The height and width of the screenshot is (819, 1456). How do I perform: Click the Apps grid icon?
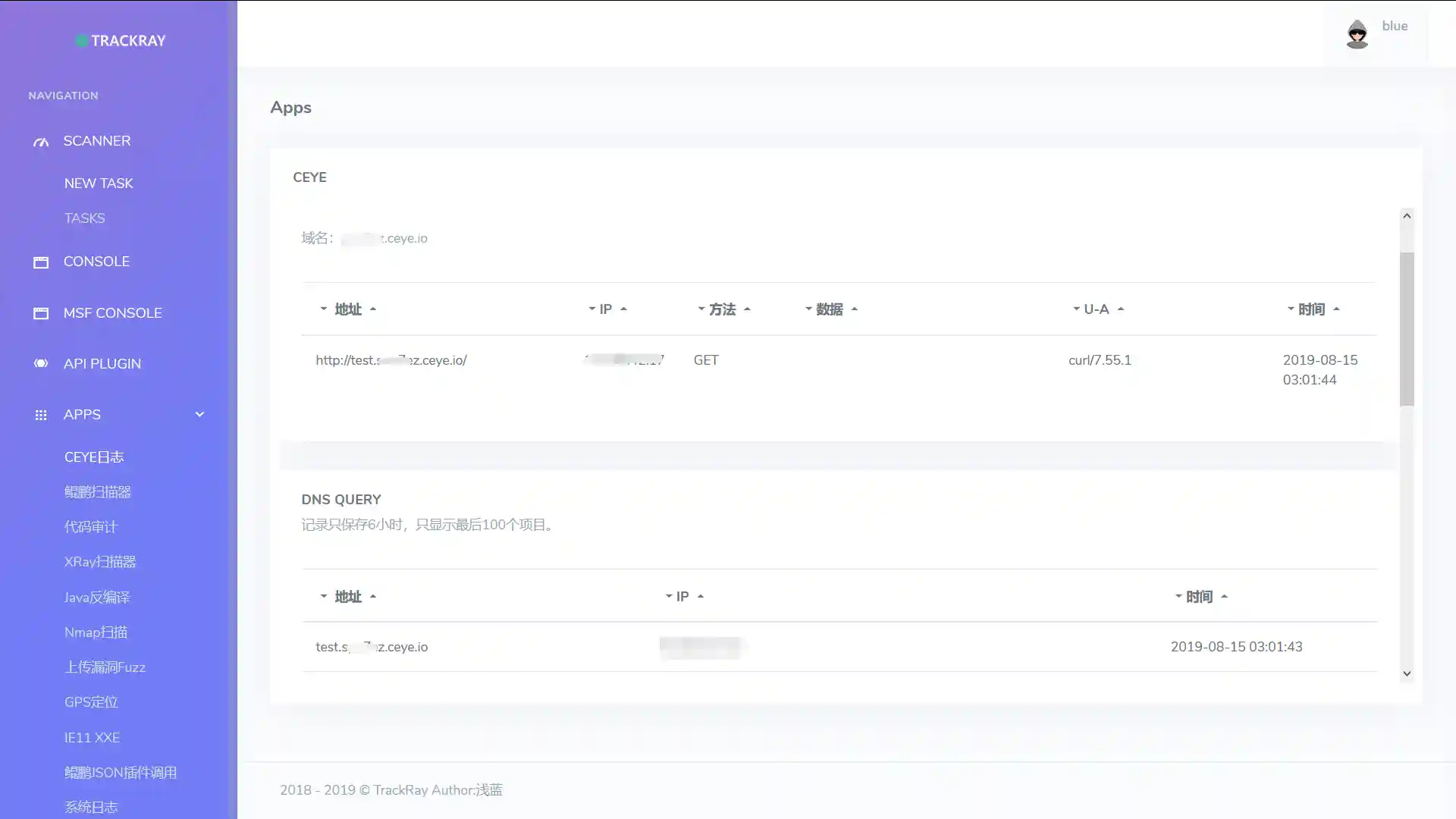tap(41, 415)
